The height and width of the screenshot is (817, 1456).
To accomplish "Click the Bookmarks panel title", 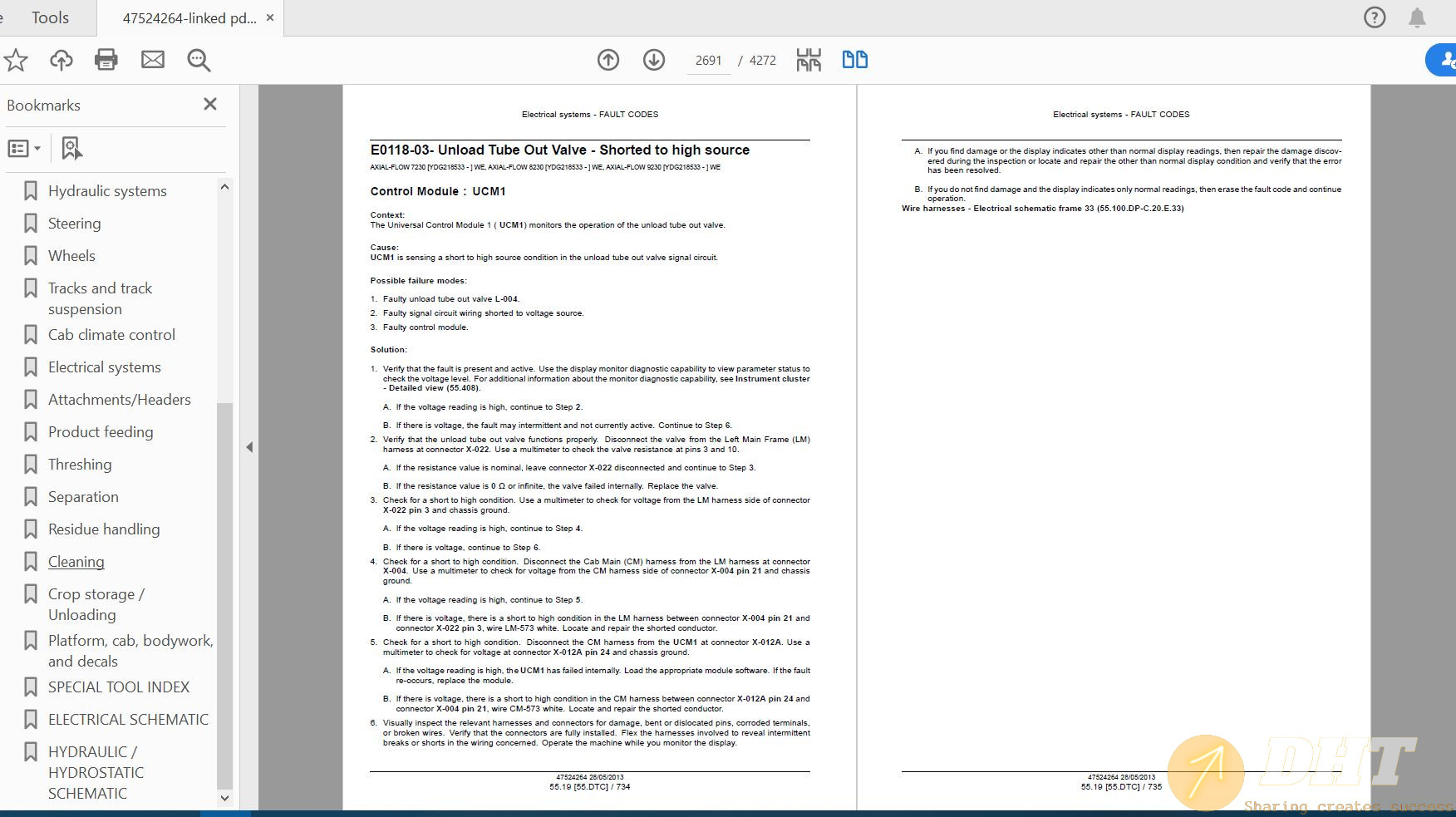I will coord(43,106).
